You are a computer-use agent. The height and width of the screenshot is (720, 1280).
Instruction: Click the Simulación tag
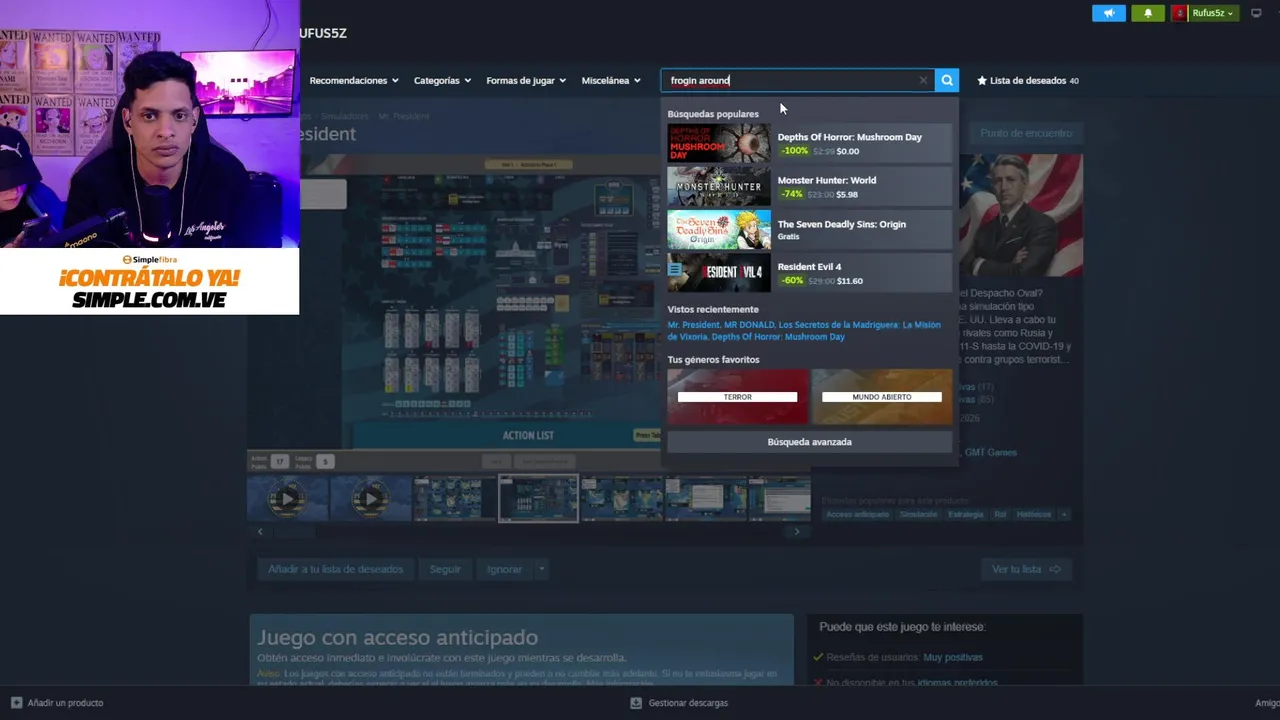918,514
